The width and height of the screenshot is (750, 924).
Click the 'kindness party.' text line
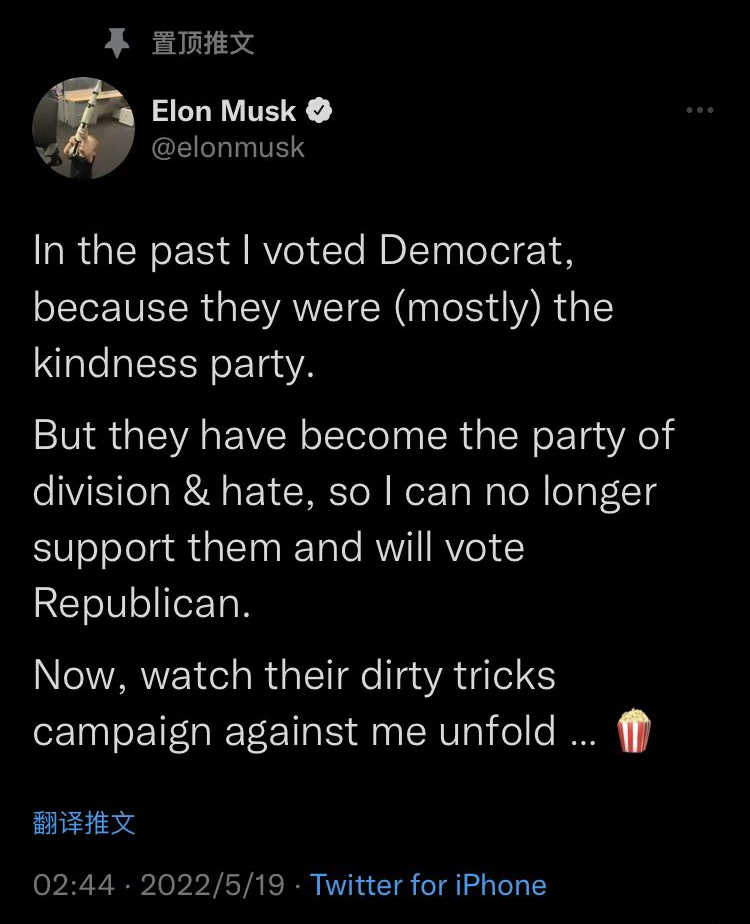click(x=174, y=363)
